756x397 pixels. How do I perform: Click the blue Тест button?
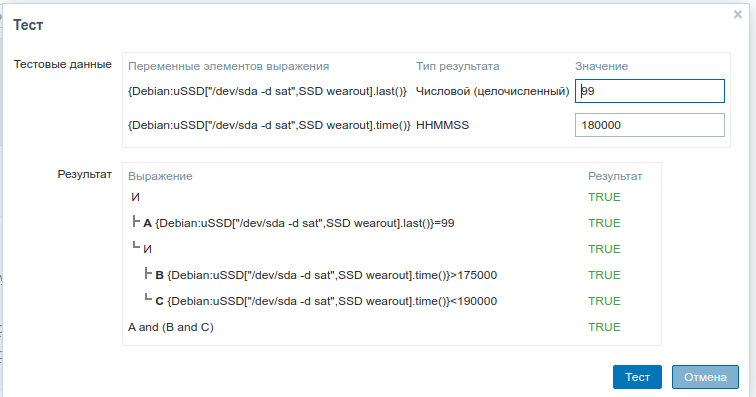click(x=637, y=377)
